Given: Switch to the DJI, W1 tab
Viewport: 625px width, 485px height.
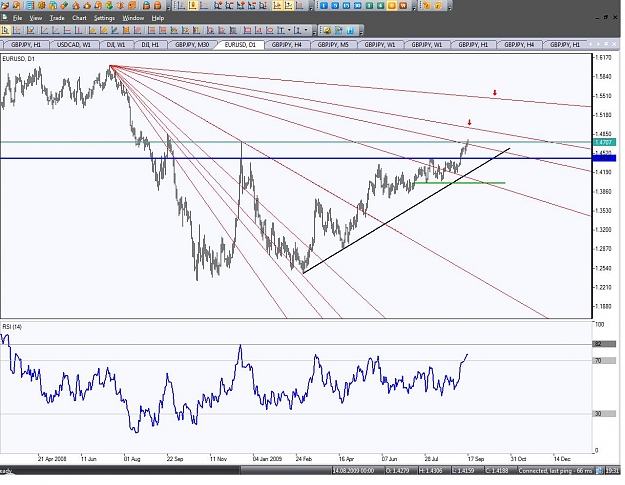Looking at the screenshot, I should click(116, 45).
